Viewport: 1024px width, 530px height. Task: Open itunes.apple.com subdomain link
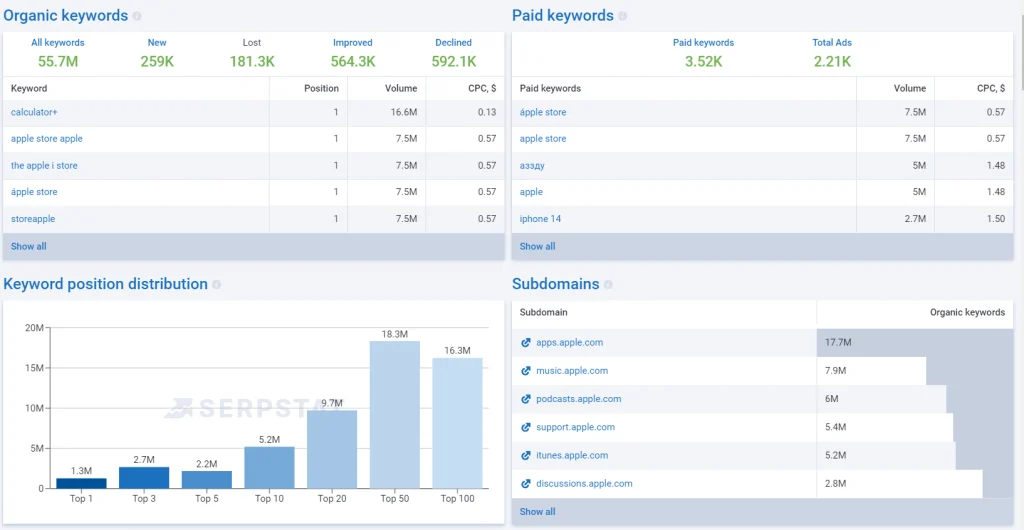coord(572,456)
